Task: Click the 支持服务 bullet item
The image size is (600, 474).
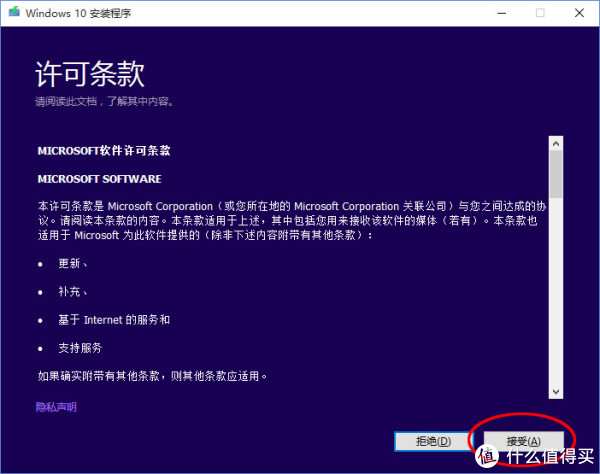Action: click(x=80, y=348)
